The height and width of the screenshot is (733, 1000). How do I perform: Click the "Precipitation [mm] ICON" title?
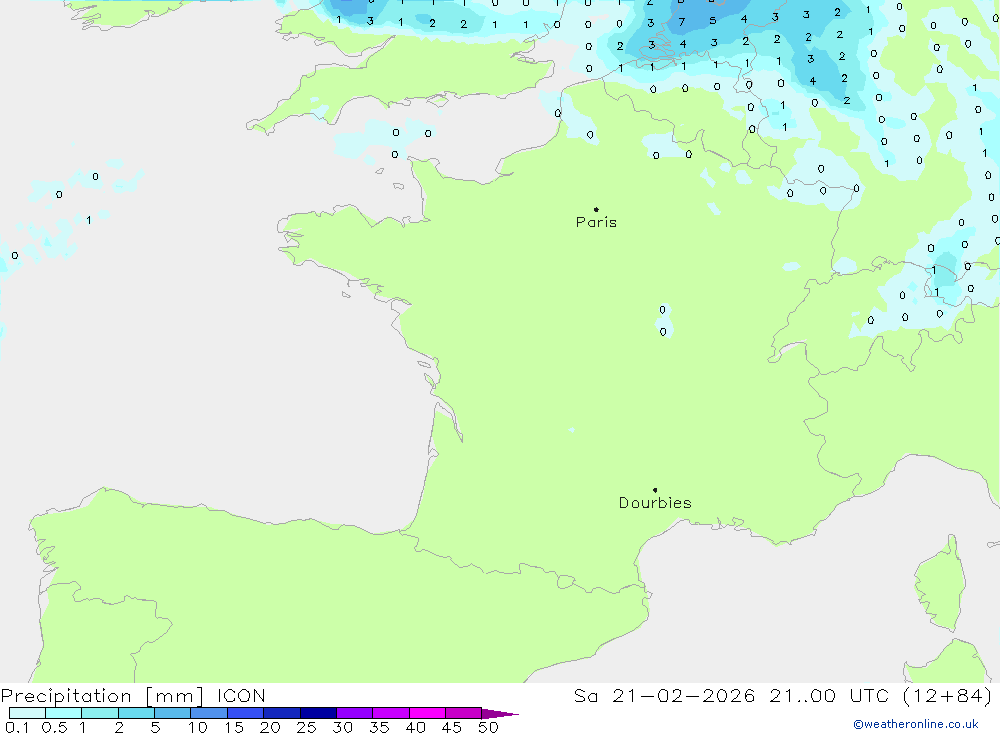pos(133,696)
